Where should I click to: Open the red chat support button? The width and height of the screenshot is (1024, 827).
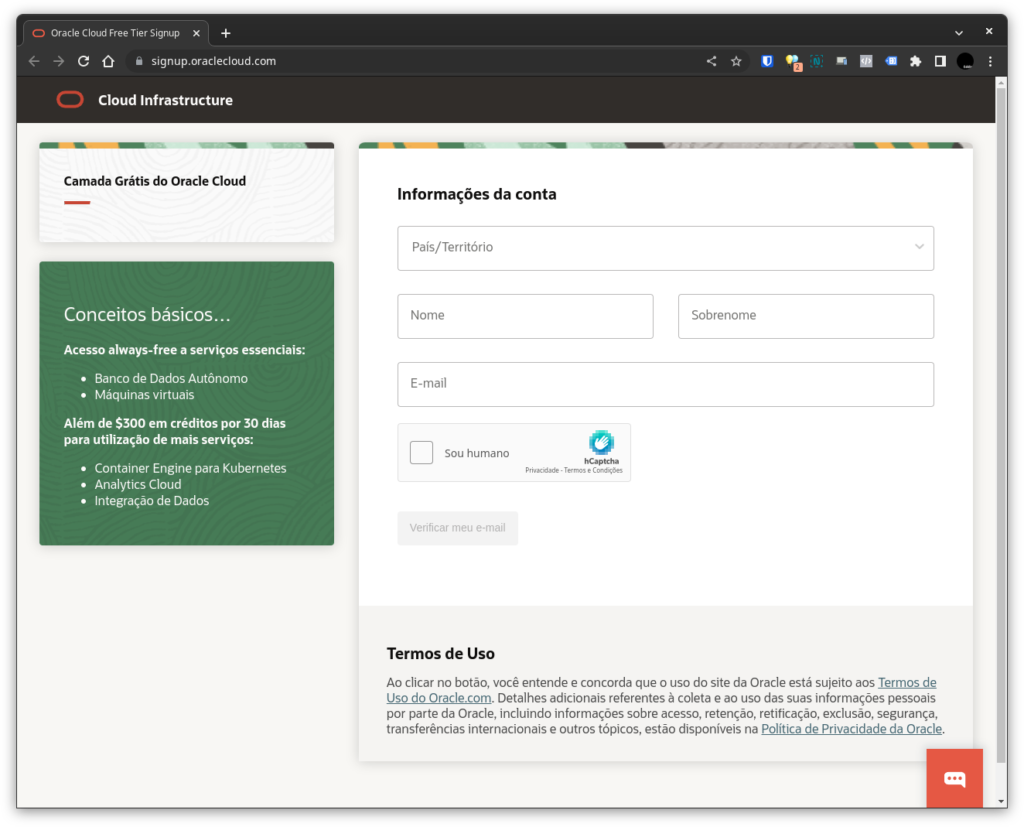954,778
